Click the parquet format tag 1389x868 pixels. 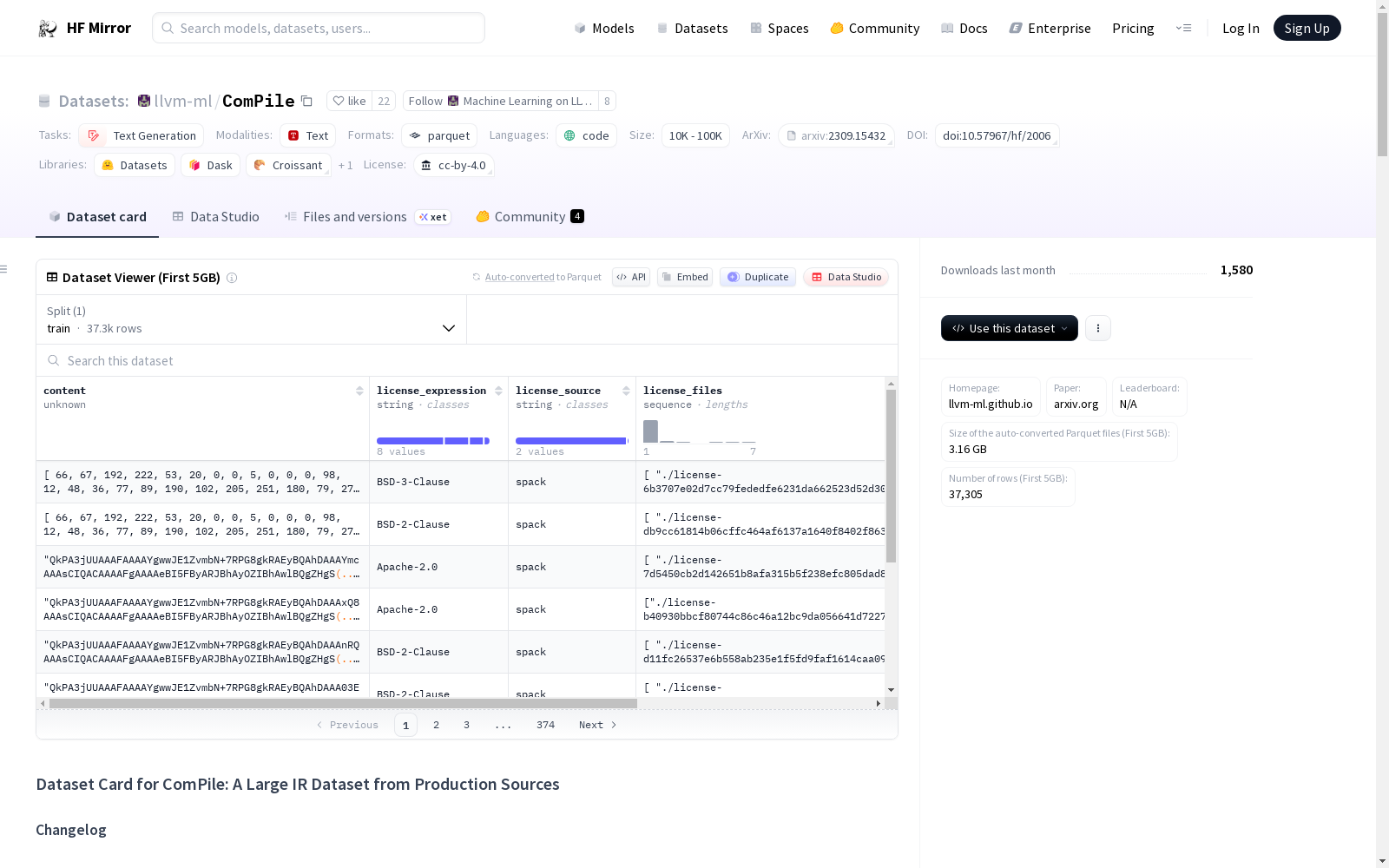(439, 135)
